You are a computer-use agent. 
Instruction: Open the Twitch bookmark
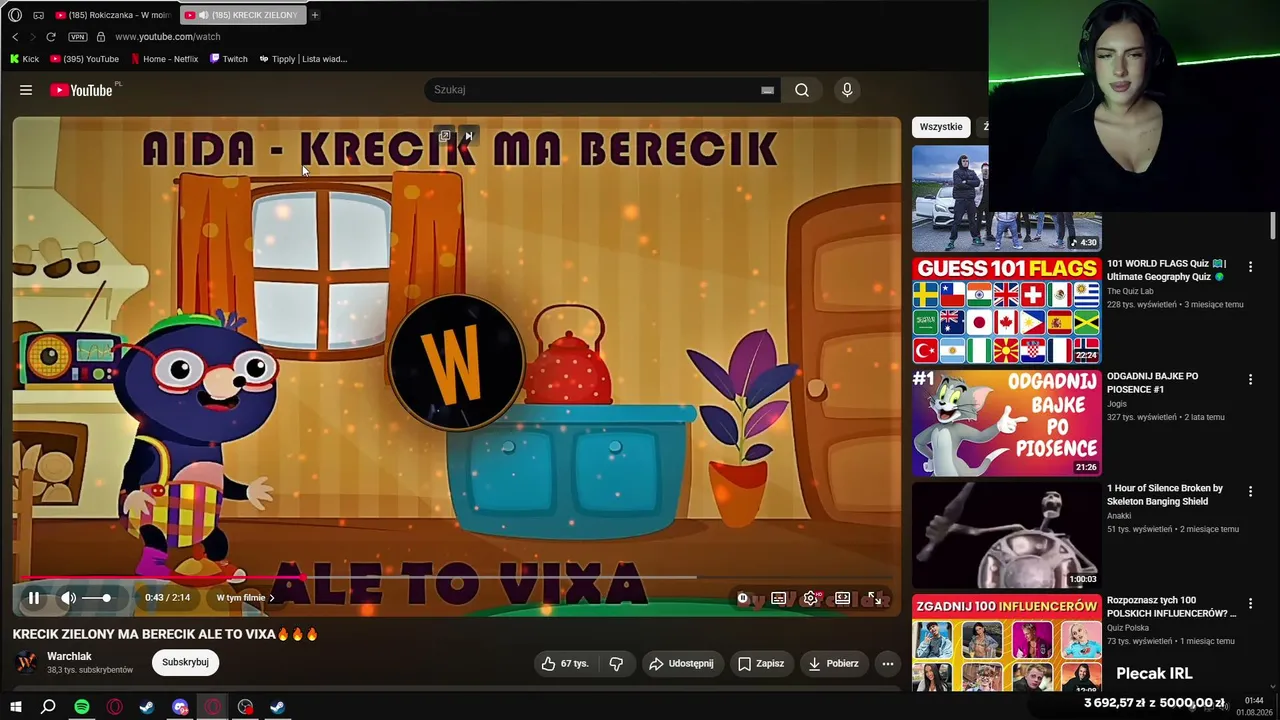coord(229,59)
